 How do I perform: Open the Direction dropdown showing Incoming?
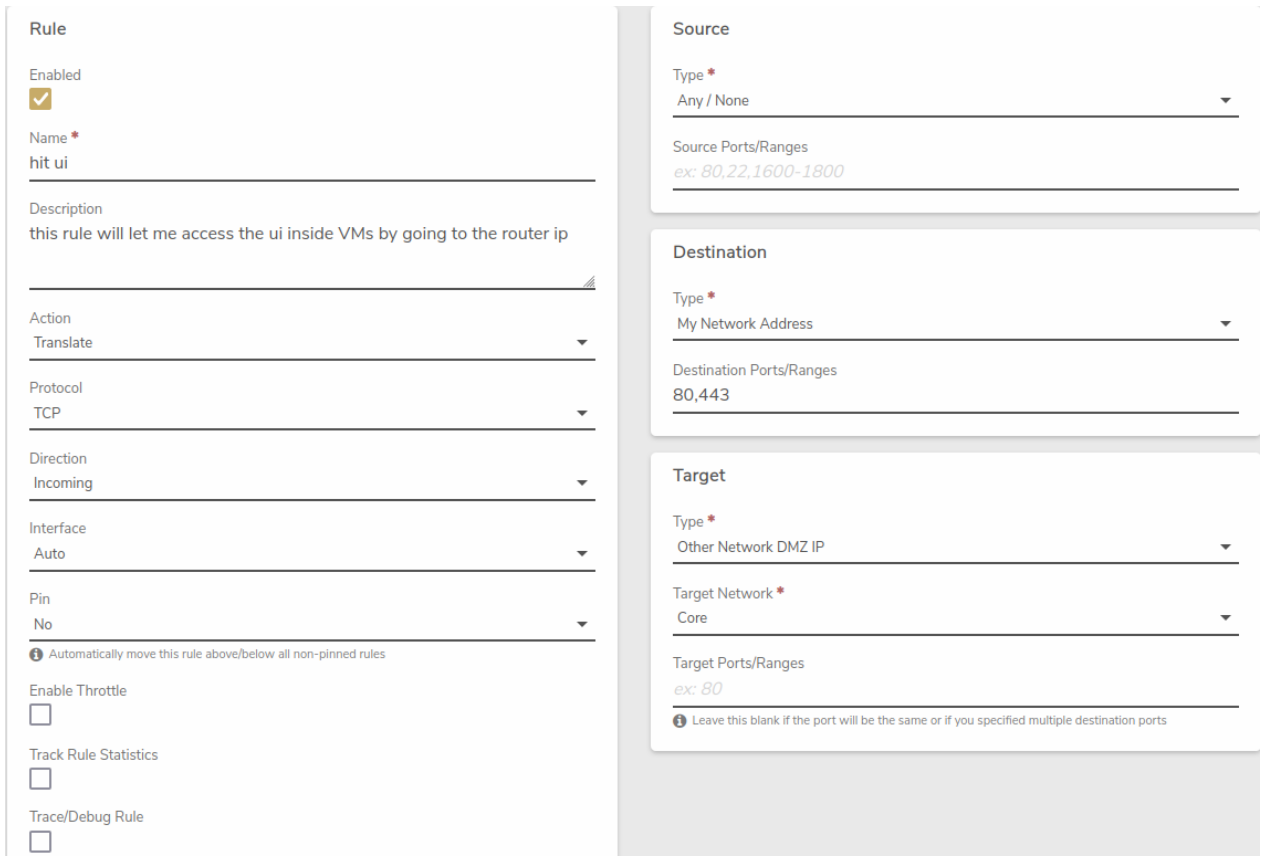tap(312, 482)
